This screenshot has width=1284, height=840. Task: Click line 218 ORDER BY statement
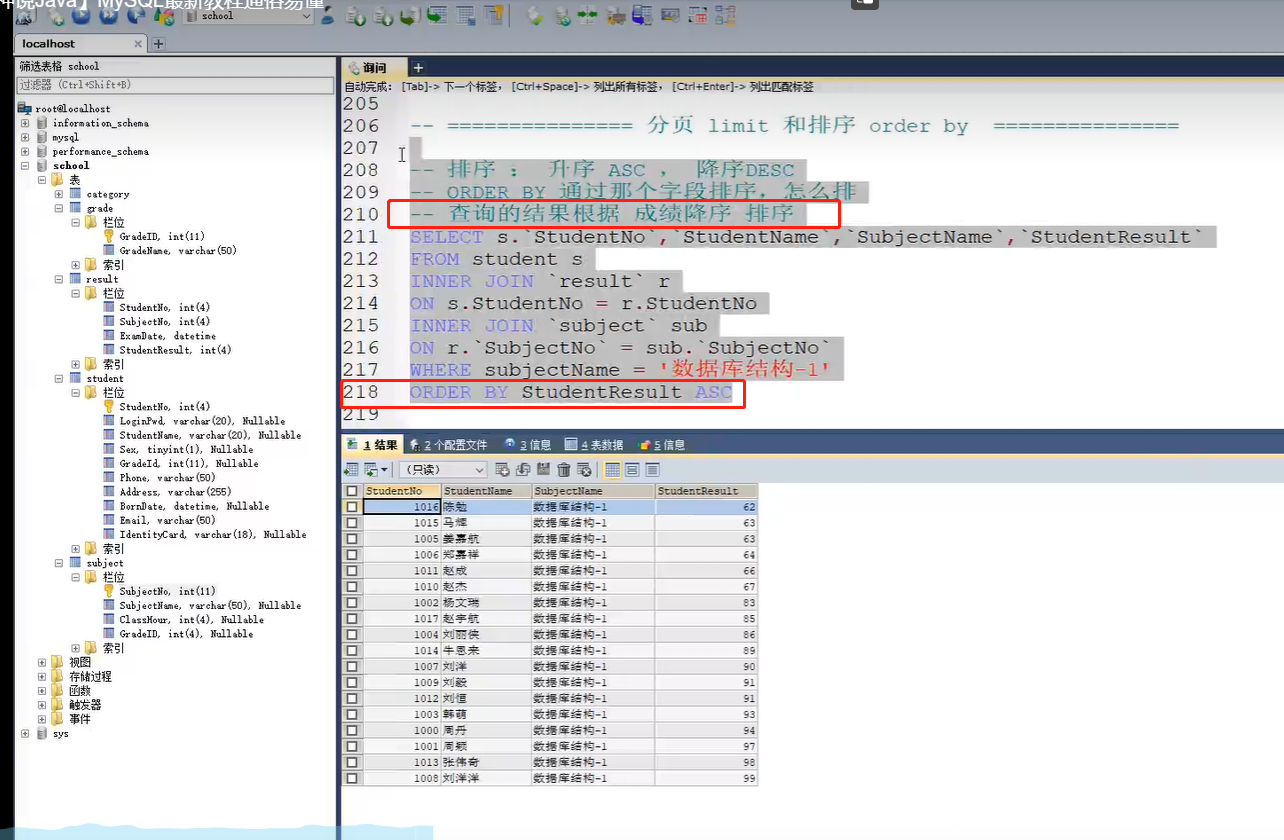[571, 392]
